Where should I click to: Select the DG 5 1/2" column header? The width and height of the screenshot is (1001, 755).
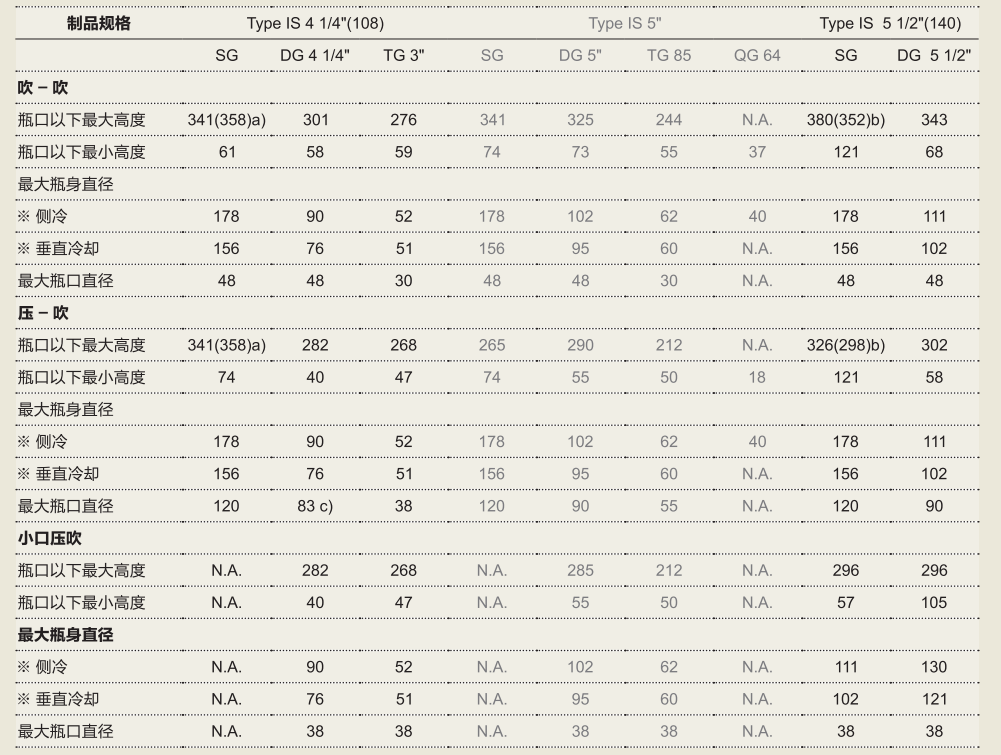933,56
